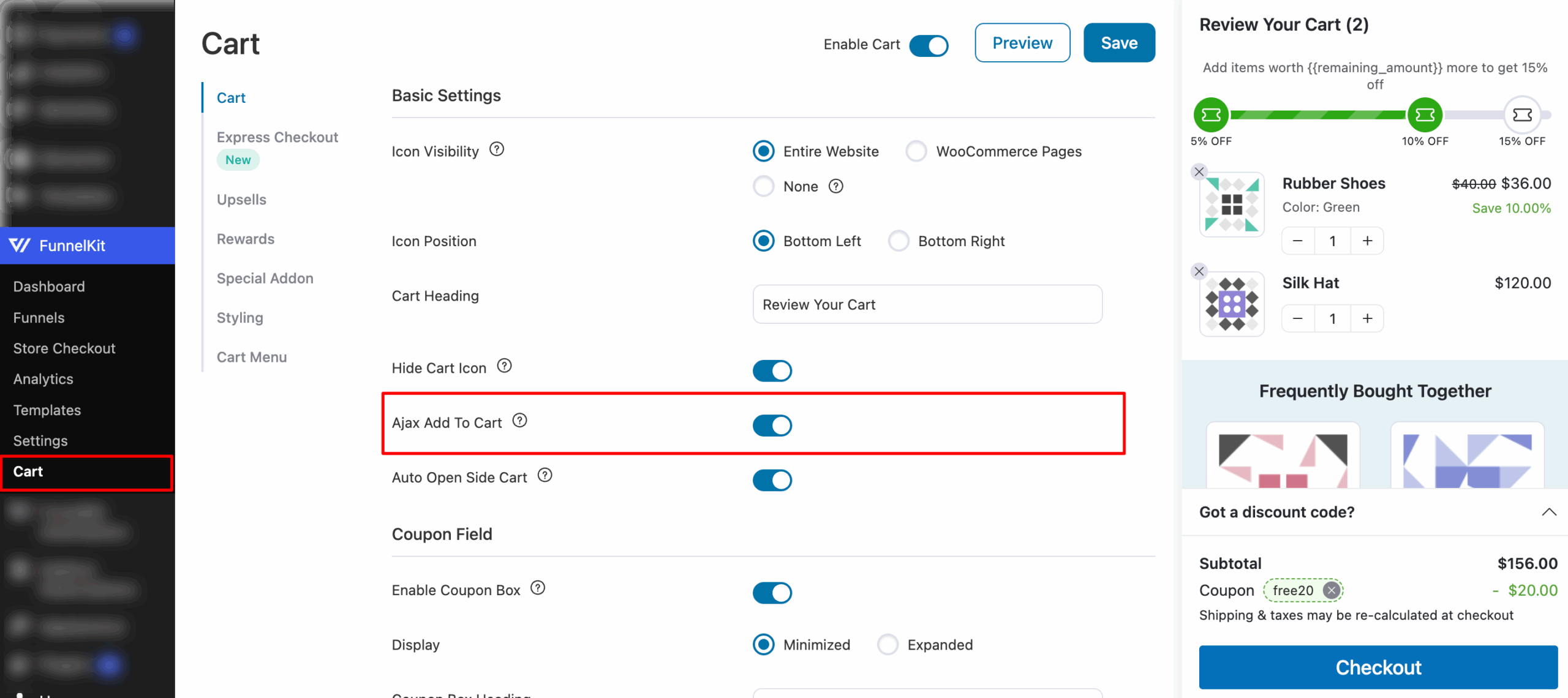The width and height of the screenshot is (1568, 698).
Task: Click the help icon next to Enable Coupon Box
Action: pyautogui.click(x=538, y=588)
